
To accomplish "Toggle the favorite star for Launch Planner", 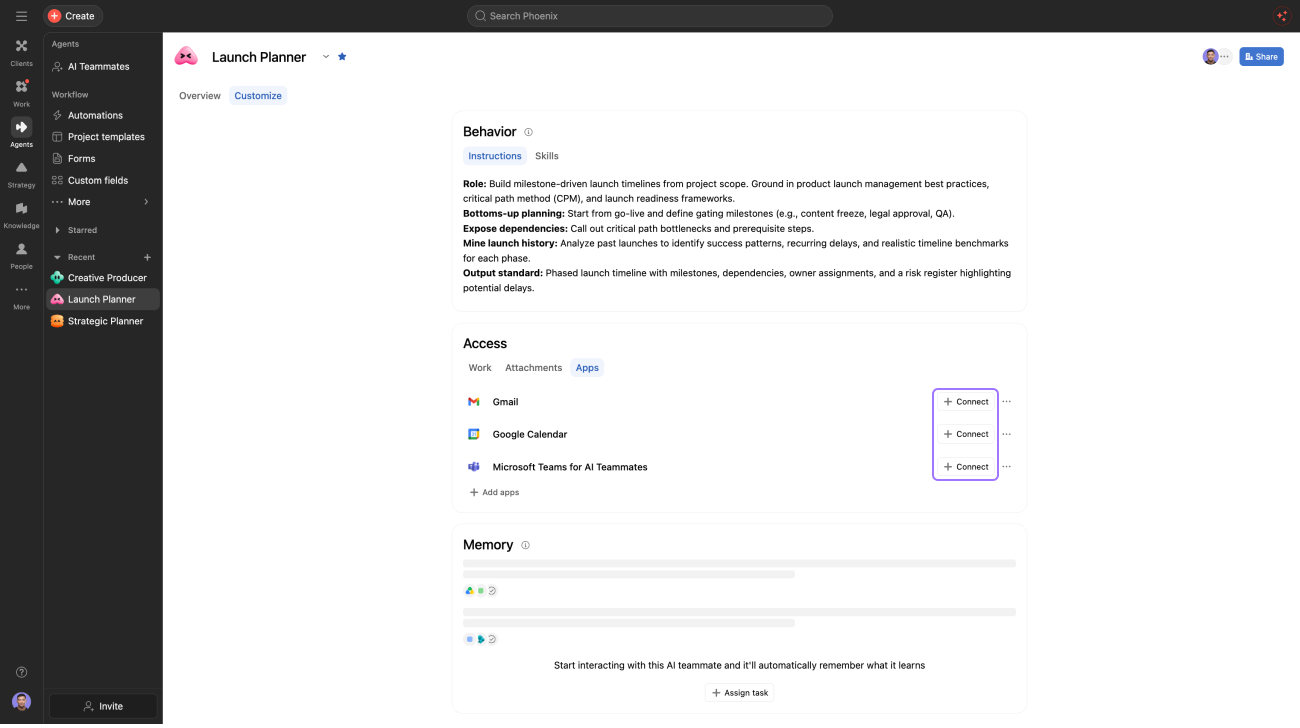I will [342, 57].
